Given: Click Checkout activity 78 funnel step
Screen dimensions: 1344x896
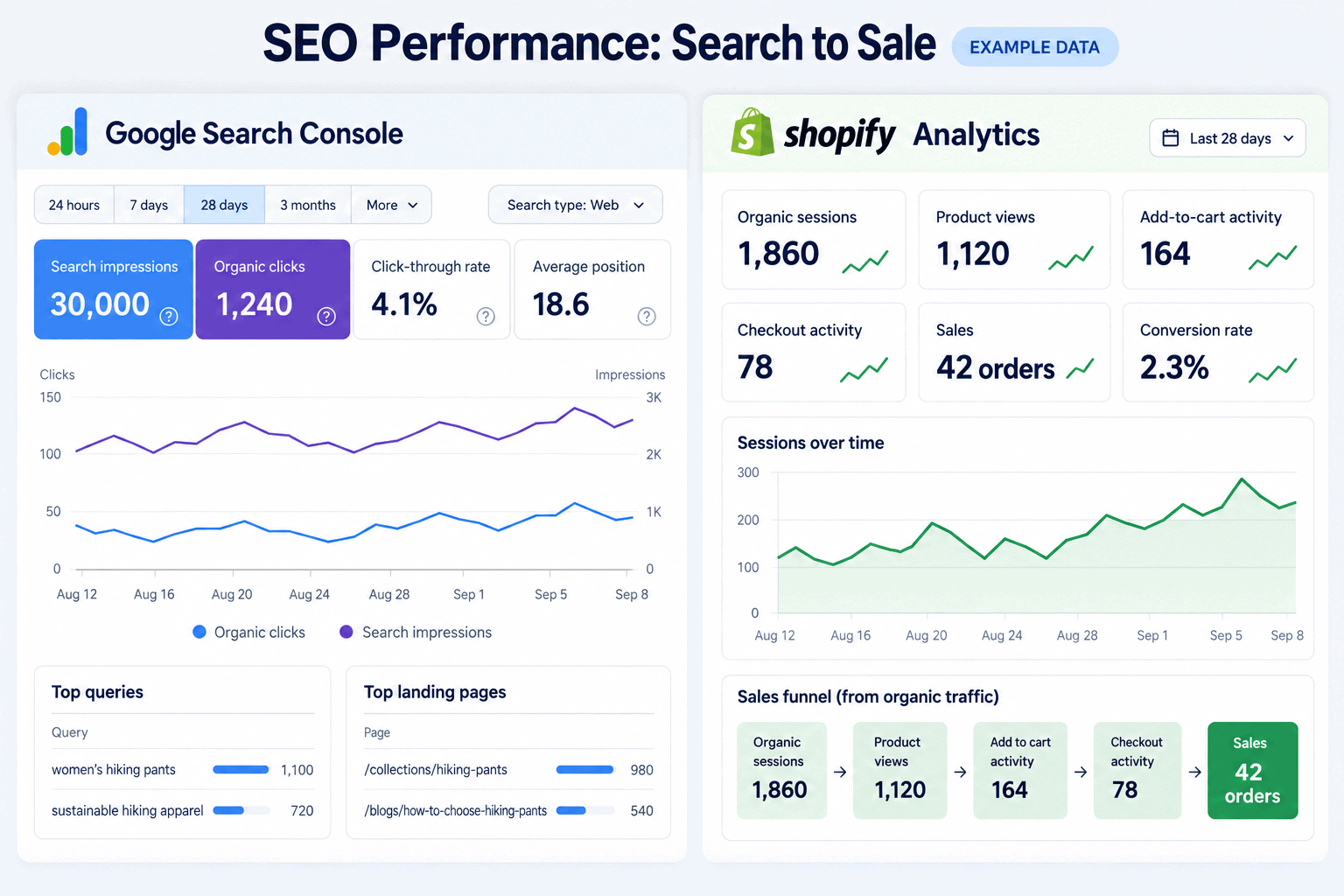Looking at the screenshot, I should (1137, 770).
